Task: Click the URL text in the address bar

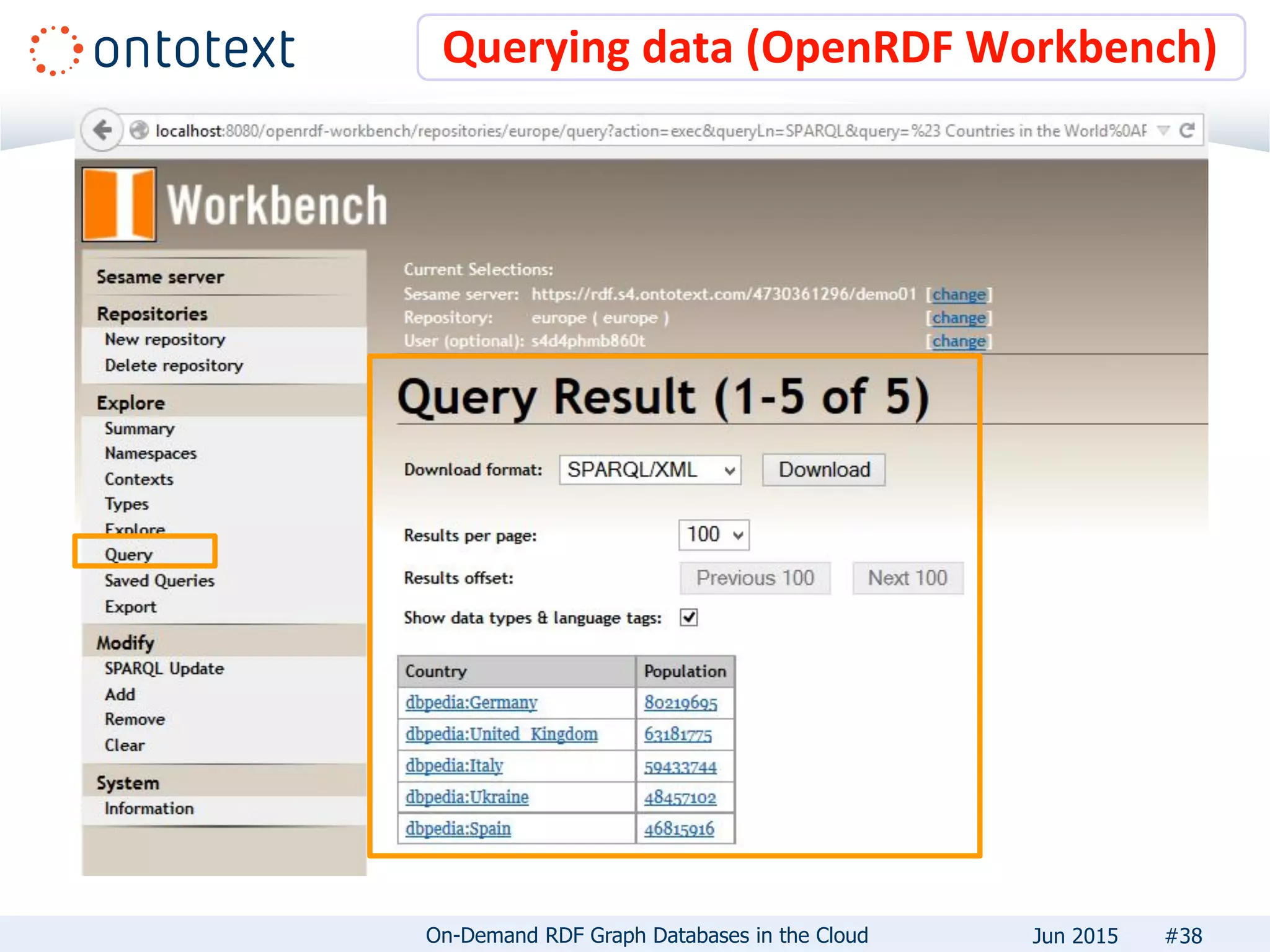Action: [x=651, y=131]
